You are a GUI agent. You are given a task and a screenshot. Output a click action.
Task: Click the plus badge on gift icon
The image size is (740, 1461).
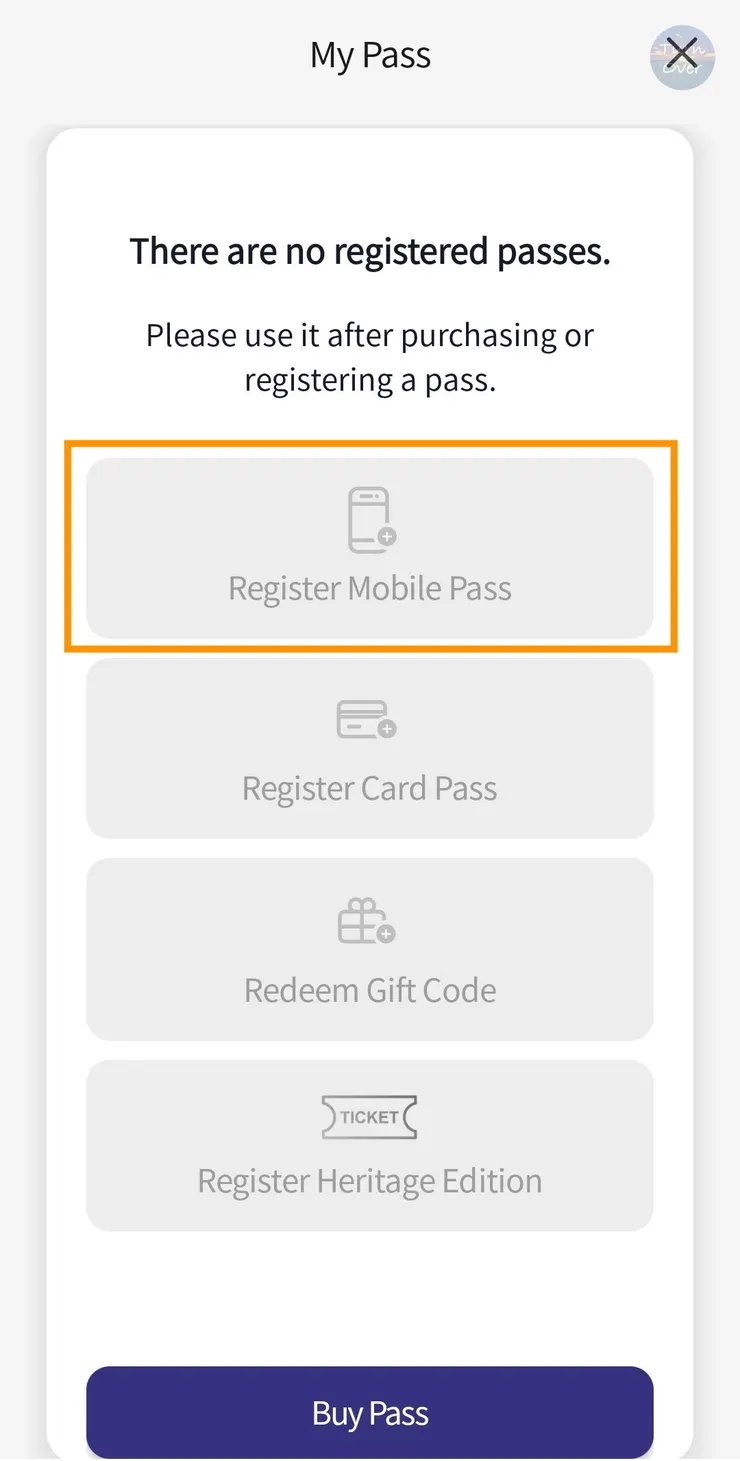(x=386, y=933)
